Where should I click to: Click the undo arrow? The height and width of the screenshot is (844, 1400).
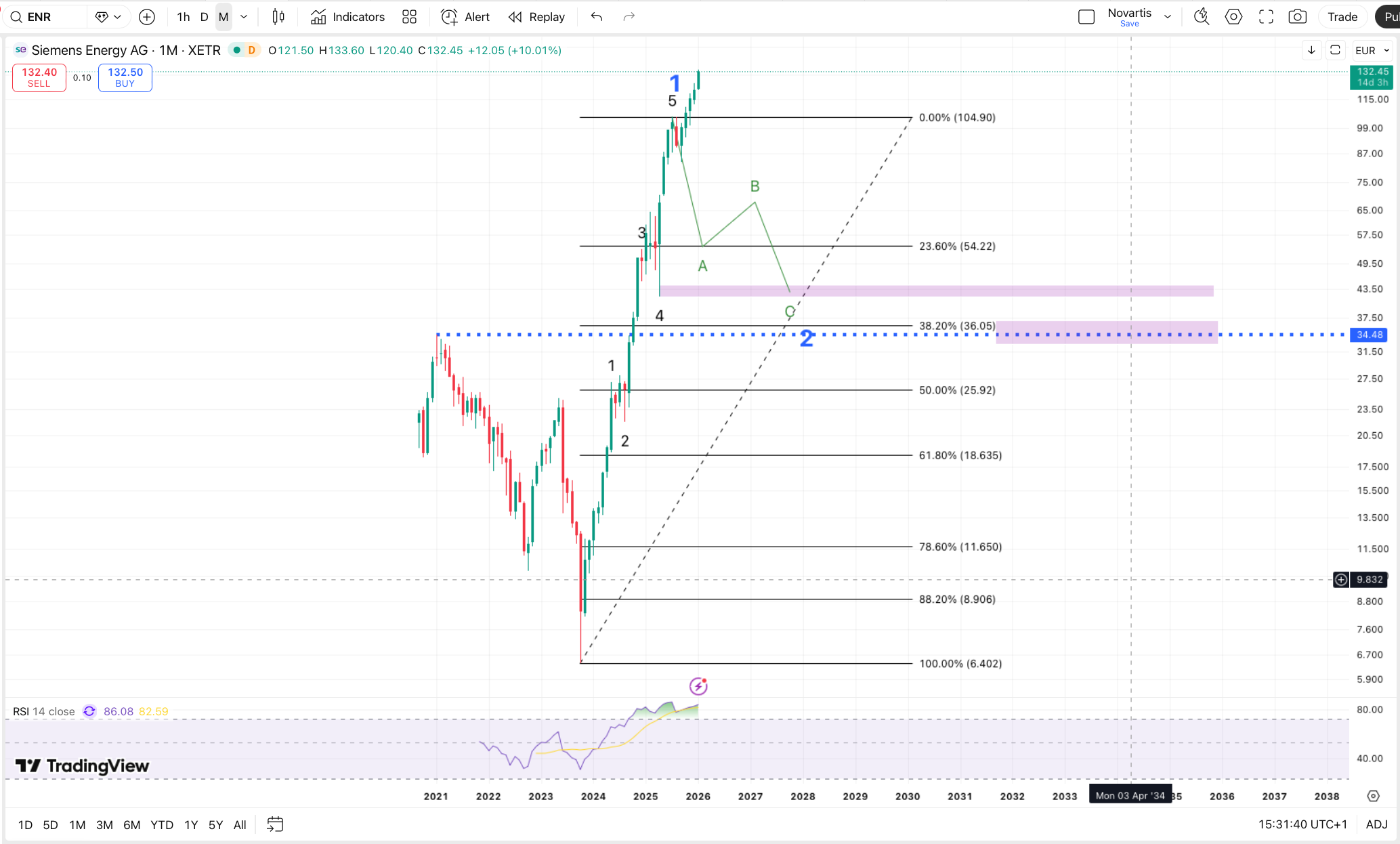pyautogui.click(x=596, y=17)
